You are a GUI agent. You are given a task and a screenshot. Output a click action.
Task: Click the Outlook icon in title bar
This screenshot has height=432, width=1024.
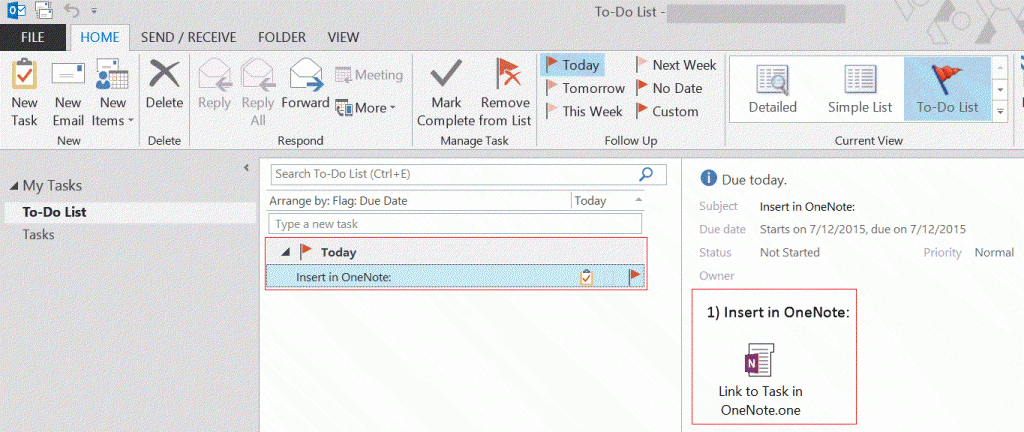[14, 10]
